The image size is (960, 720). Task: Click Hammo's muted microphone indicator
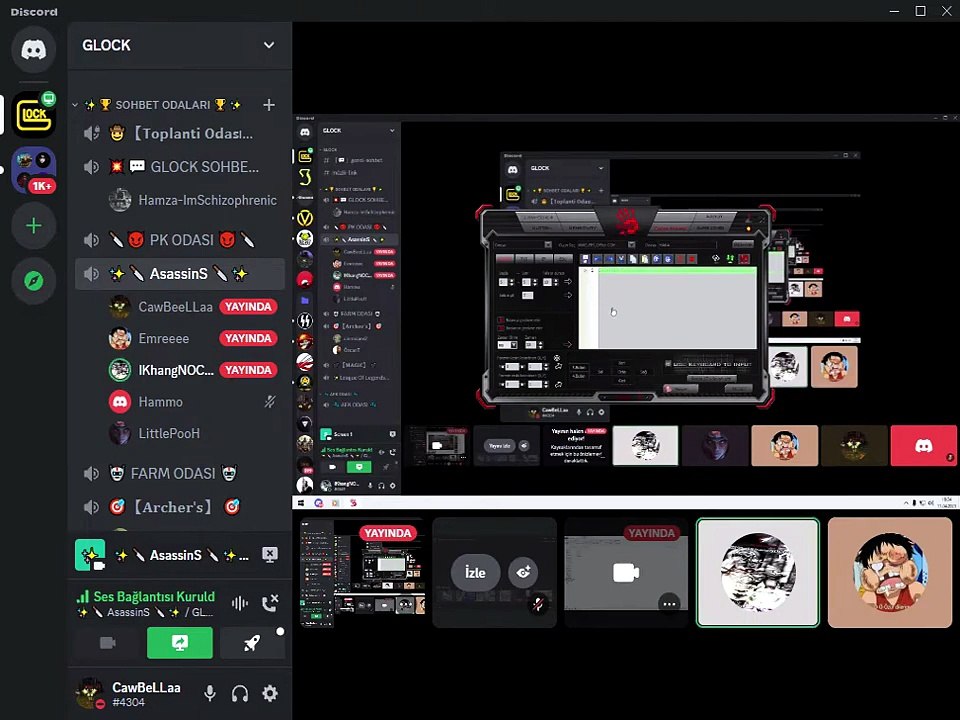pyautogui.click(x=269, y=402)
